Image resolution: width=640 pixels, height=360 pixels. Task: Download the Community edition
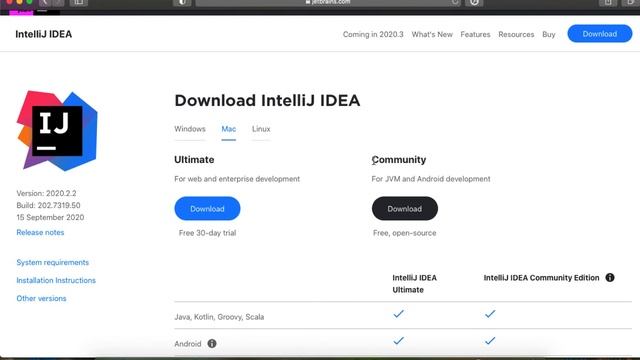(404, 209)
